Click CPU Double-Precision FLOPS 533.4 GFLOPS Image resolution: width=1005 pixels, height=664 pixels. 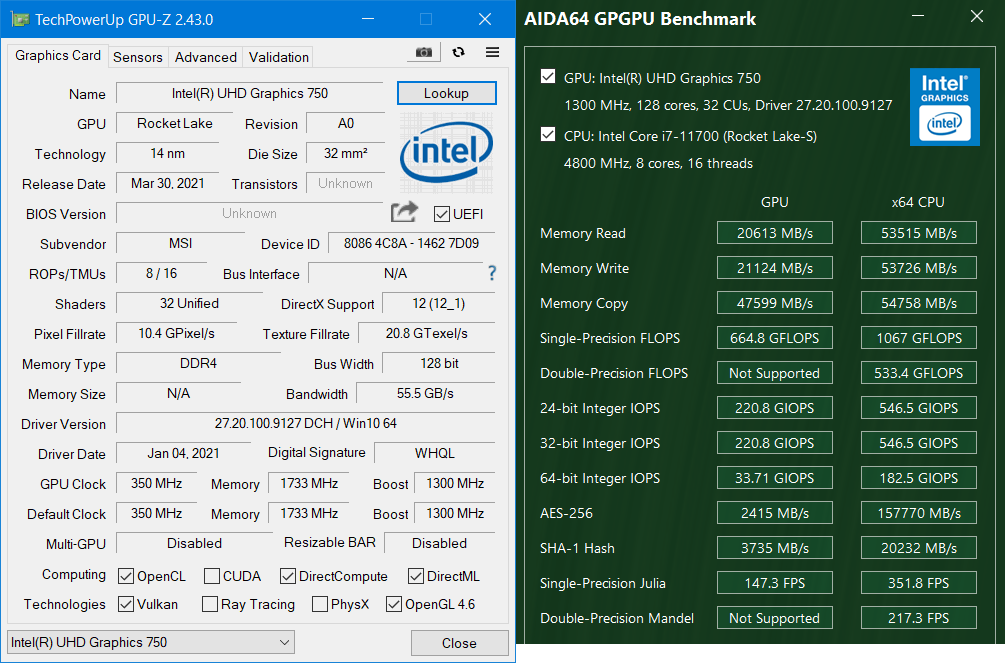tap(918, 373)
